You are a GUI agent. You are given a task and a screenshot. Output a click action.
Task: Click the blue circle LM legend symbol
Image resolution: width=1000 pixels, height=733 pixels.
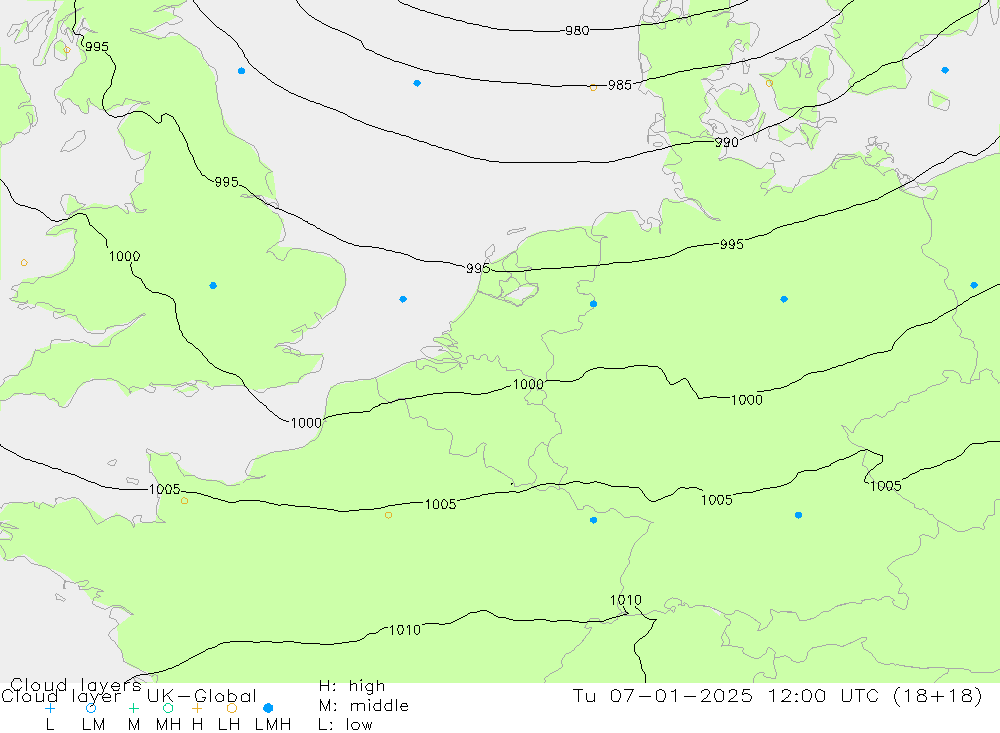[91, 708]
